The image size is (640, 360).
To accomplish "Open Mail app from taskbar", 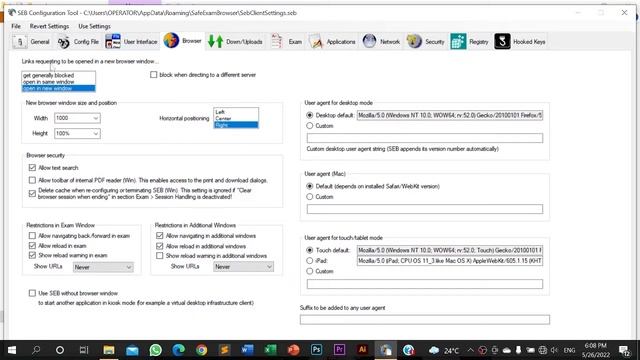I will (132, 350).
